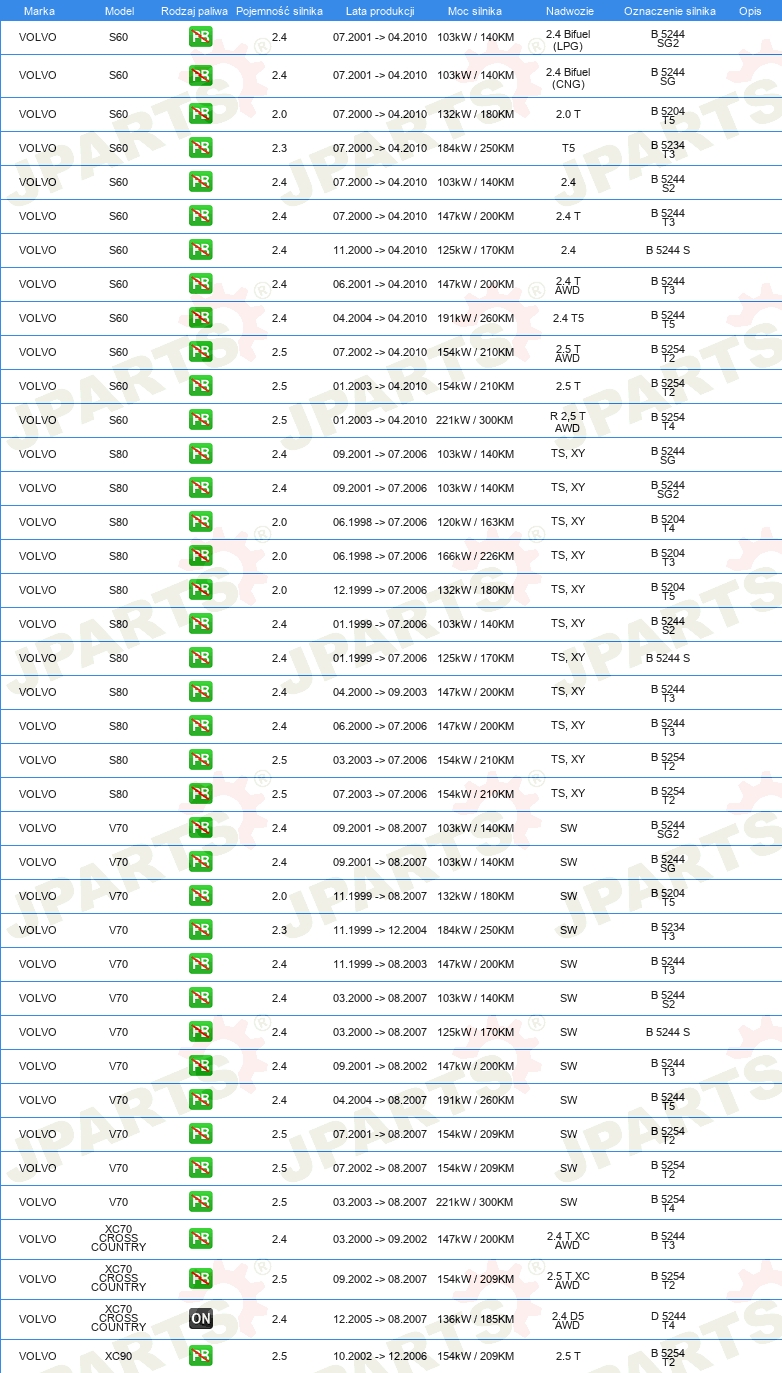Screen dimensions: 782x1373
Task: Click the petrol icon in S80 125kW / 170KM row
Action: coord(201,658)
